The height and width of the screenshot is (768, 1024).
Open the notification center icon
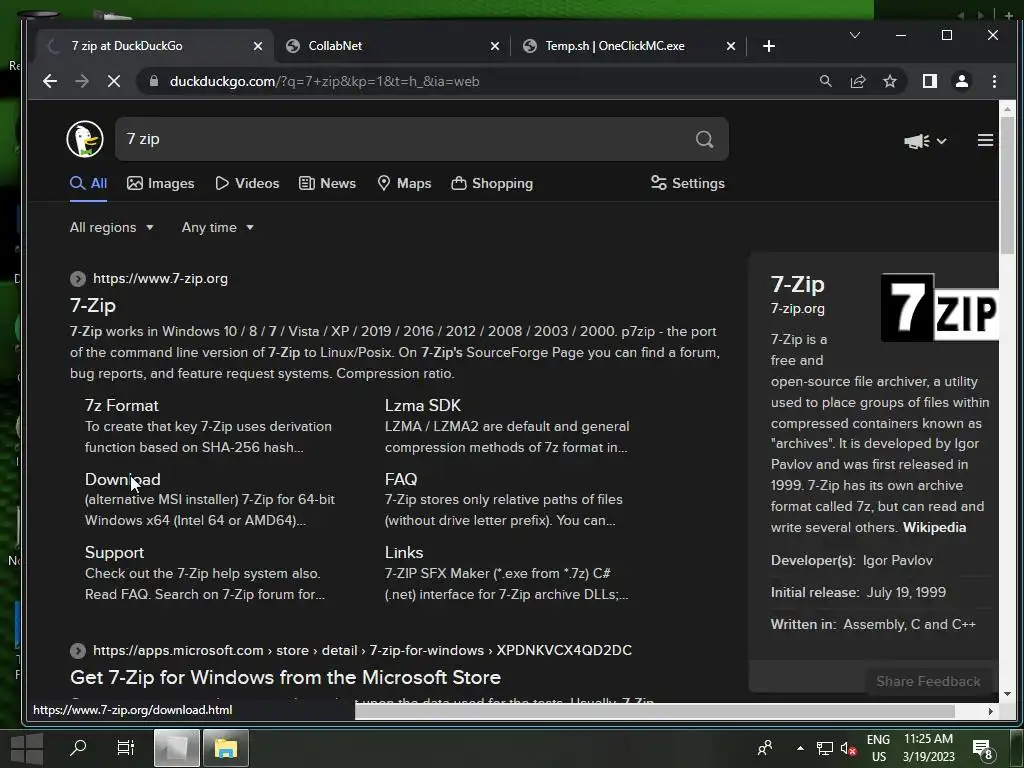point(983,749)
